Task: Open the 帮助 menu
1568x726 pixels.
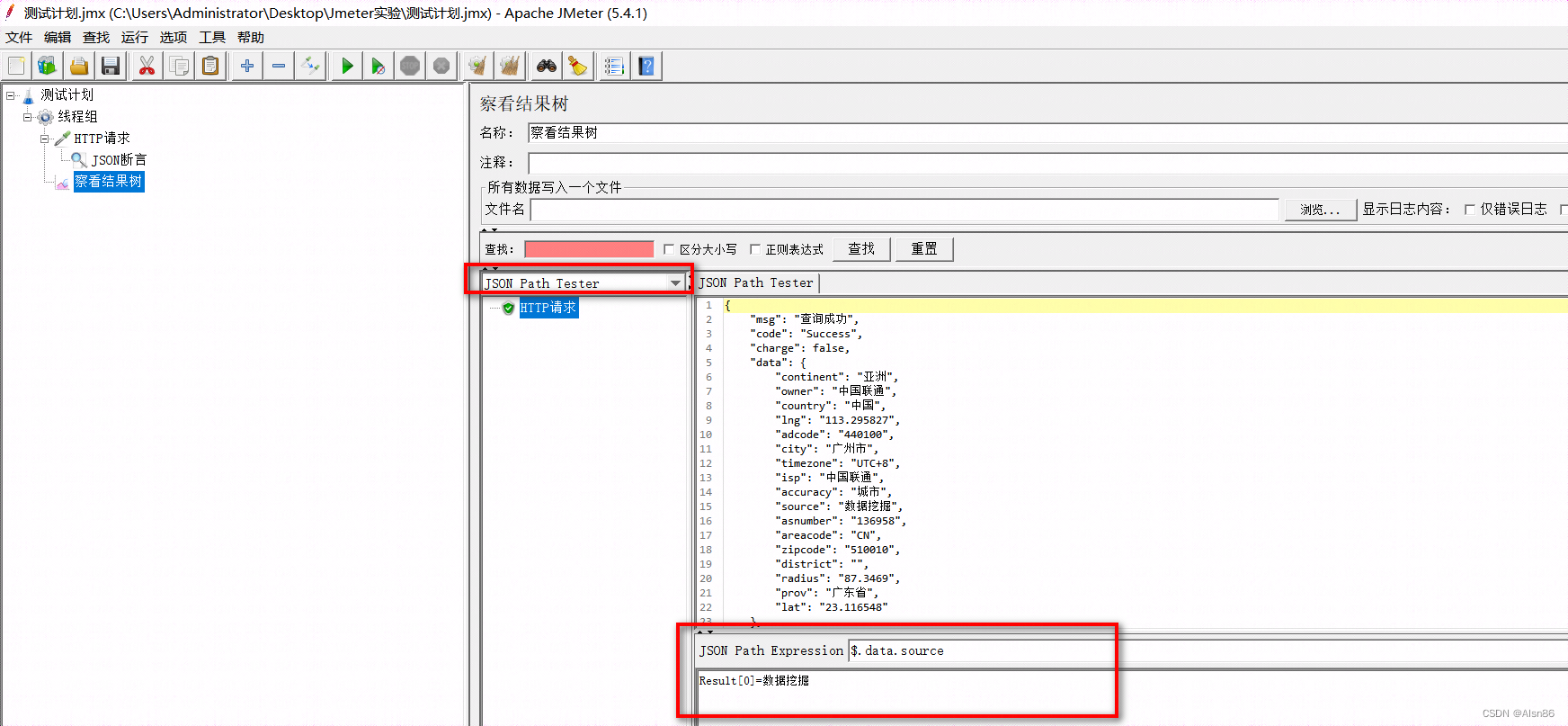Action: pyautogui.click(x=251, y=37)
